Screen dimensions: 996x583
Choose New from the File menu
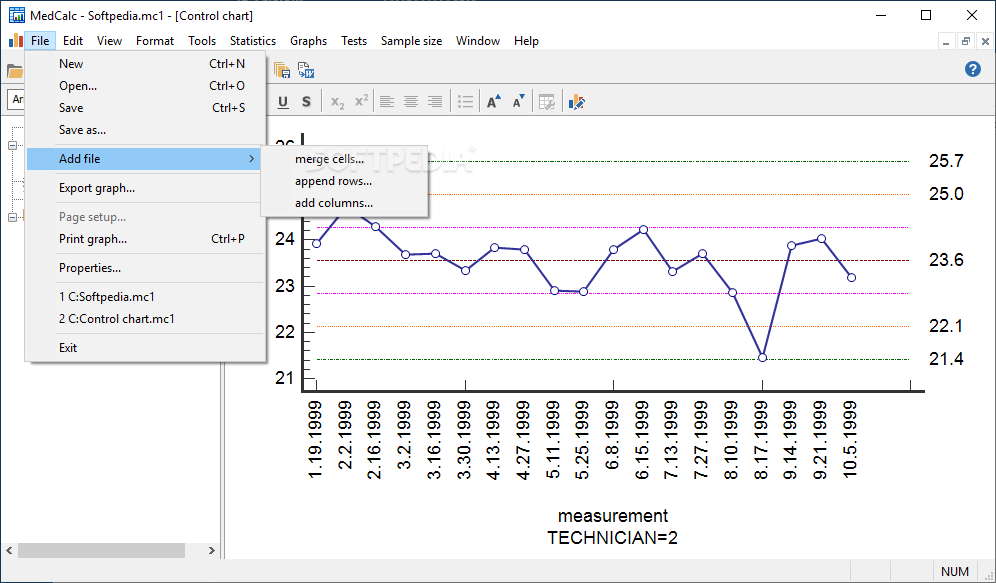pos(145,64)
